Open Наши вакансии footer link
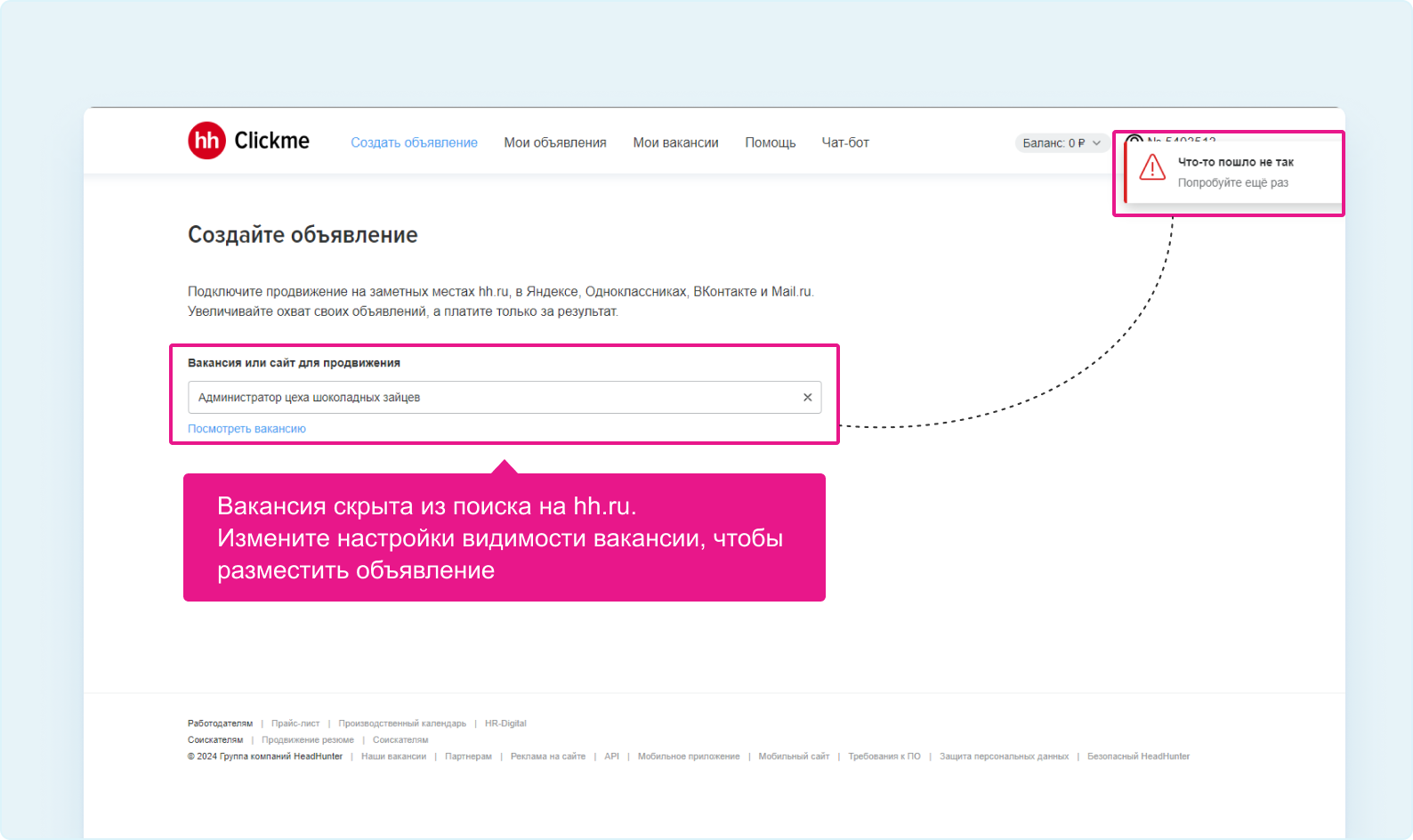1413x840 pixels. [x=393, y=756]
